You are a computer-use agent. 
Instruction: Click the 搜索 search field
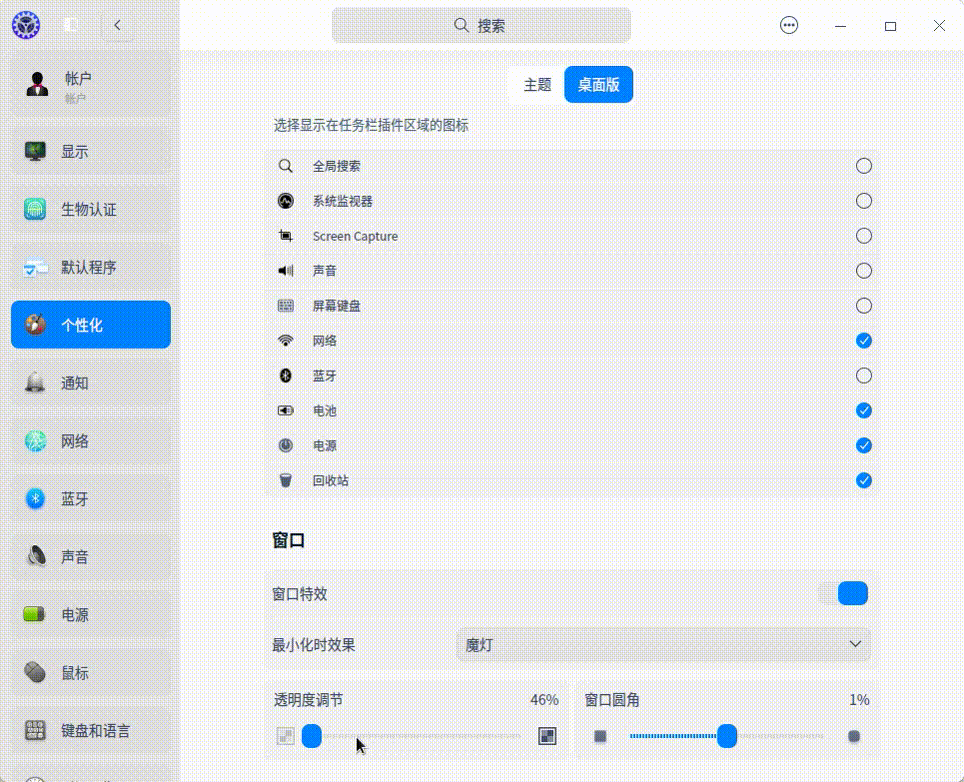pyautogui.click(x=482, y=25)
